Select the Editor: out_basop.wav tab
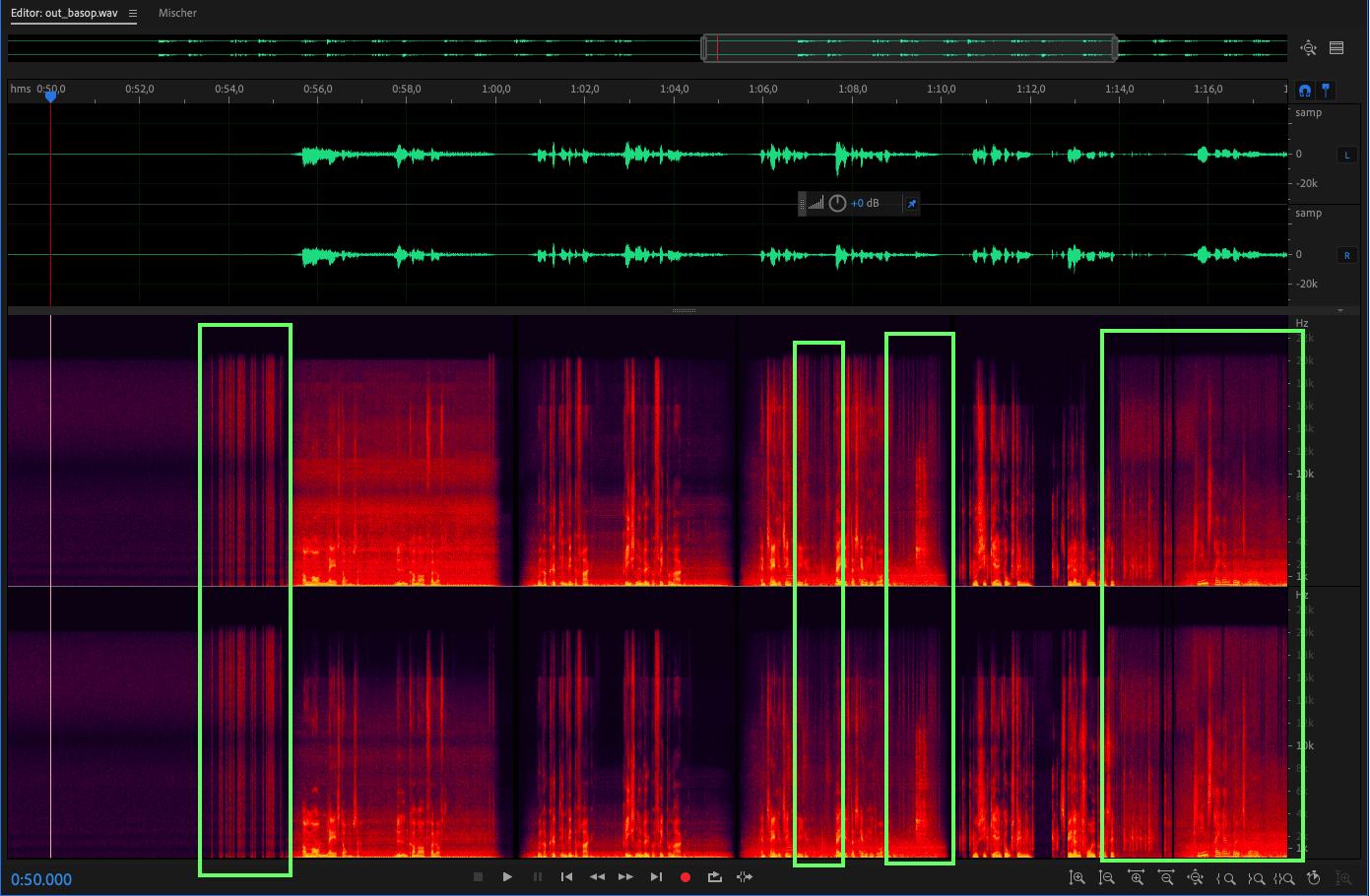Screen dimensions: 1370x896 64,14
